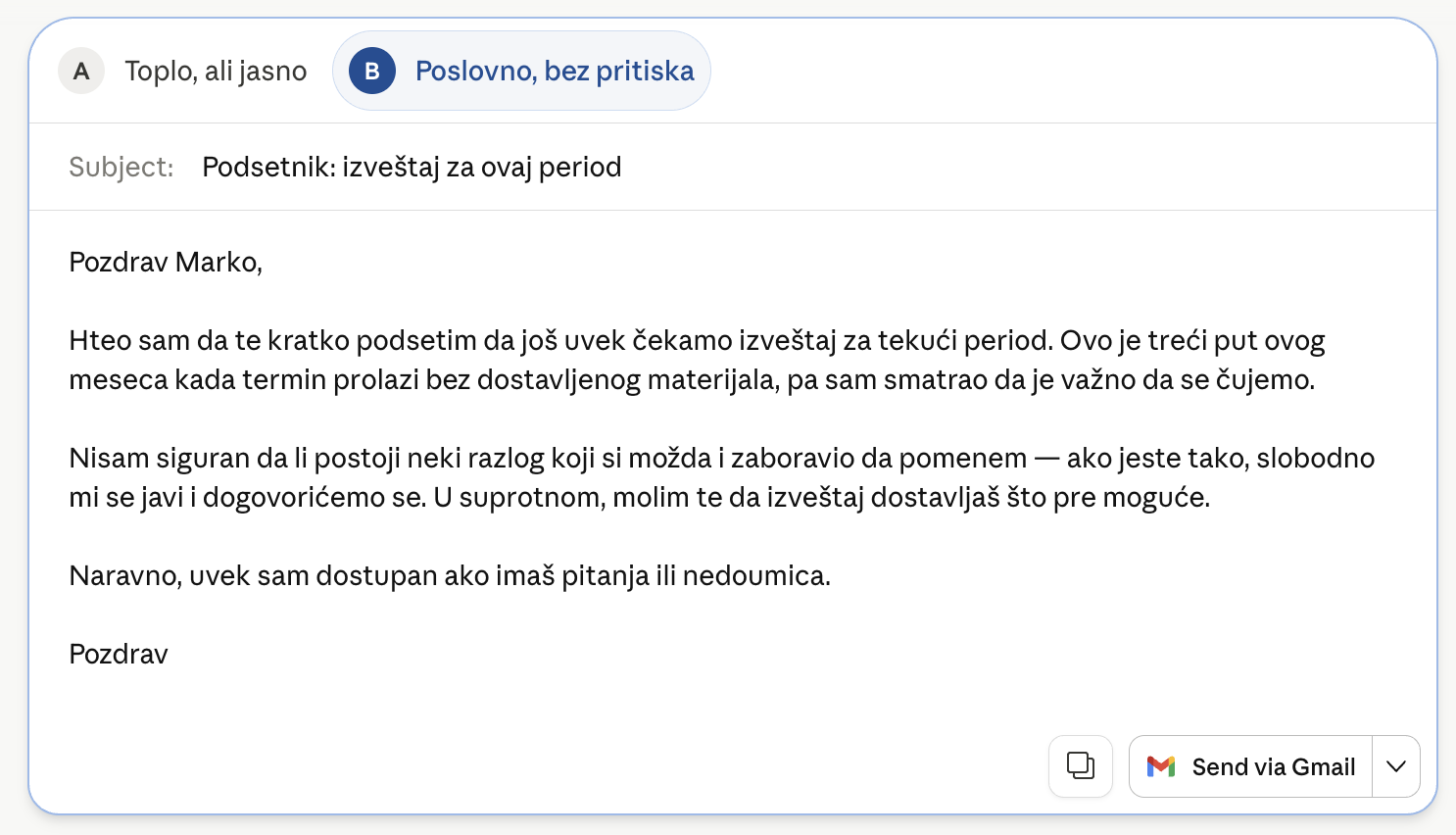Click the word "Marko" in the greeting
Screen dimensions: 1456x835
216,262
